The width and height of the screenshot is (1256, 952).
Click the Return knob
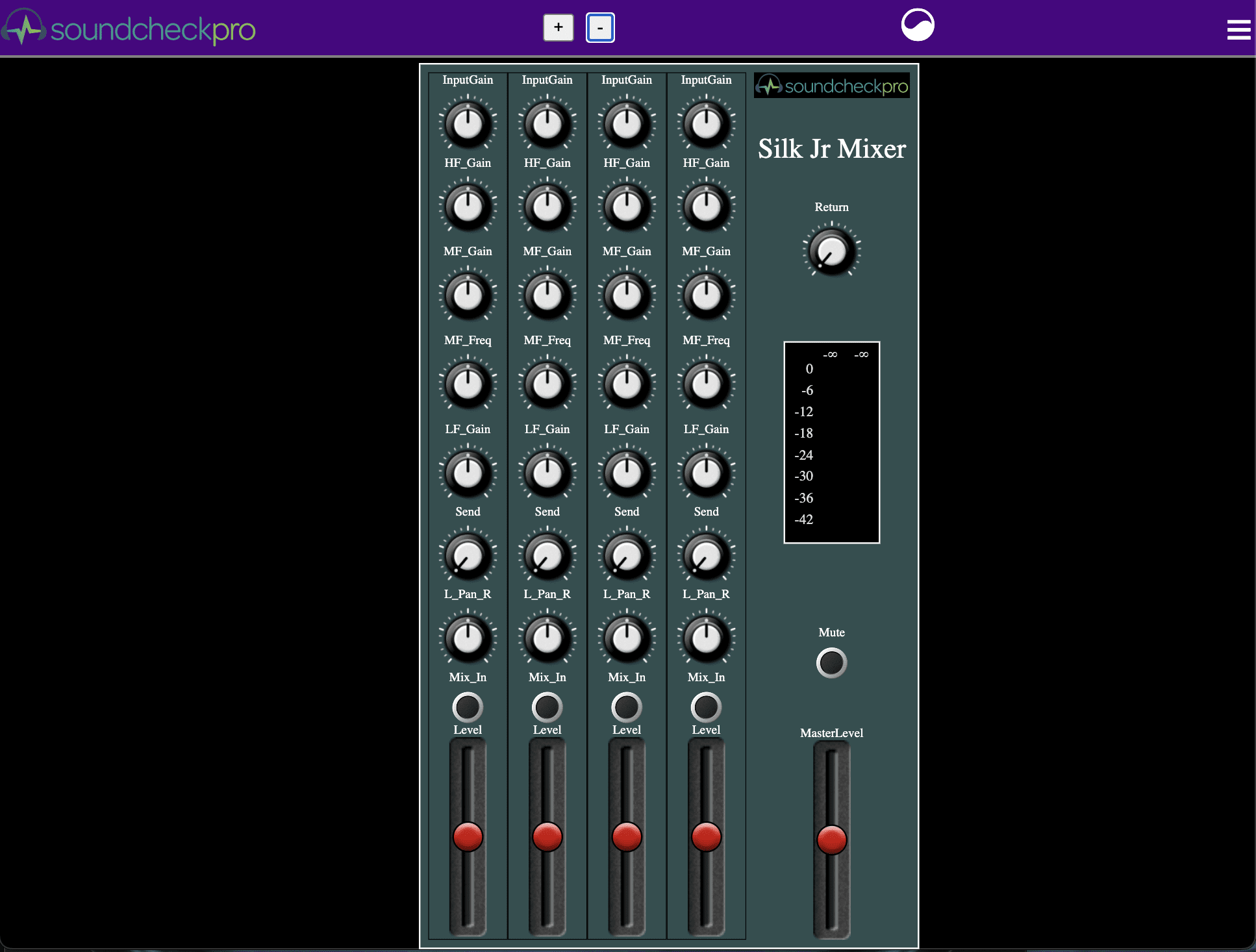tap(831, 251)
